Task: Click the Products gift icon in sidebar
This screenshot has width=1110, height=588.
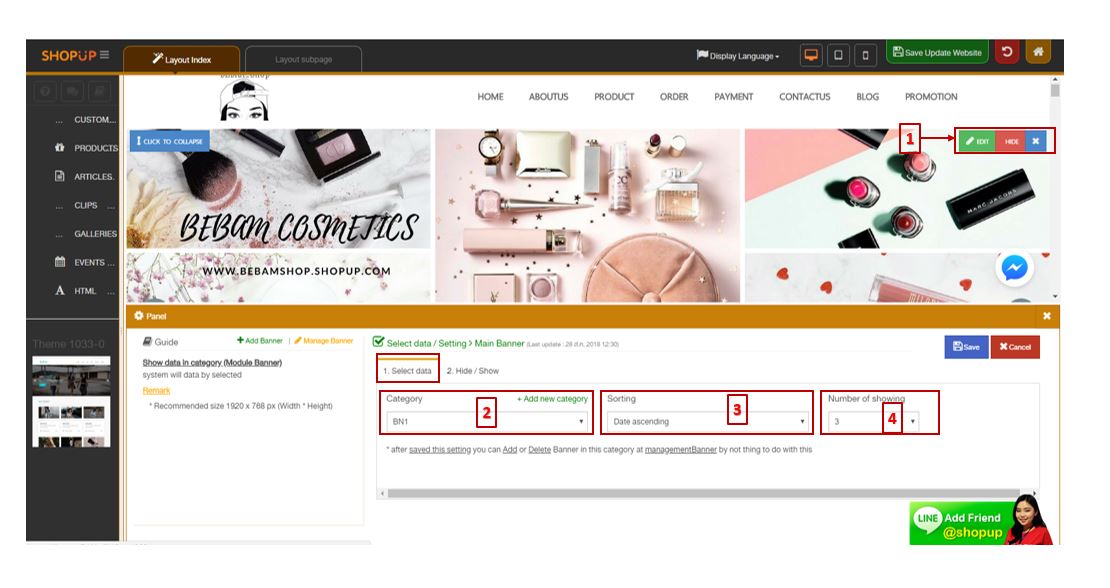Action: point(59,148)
